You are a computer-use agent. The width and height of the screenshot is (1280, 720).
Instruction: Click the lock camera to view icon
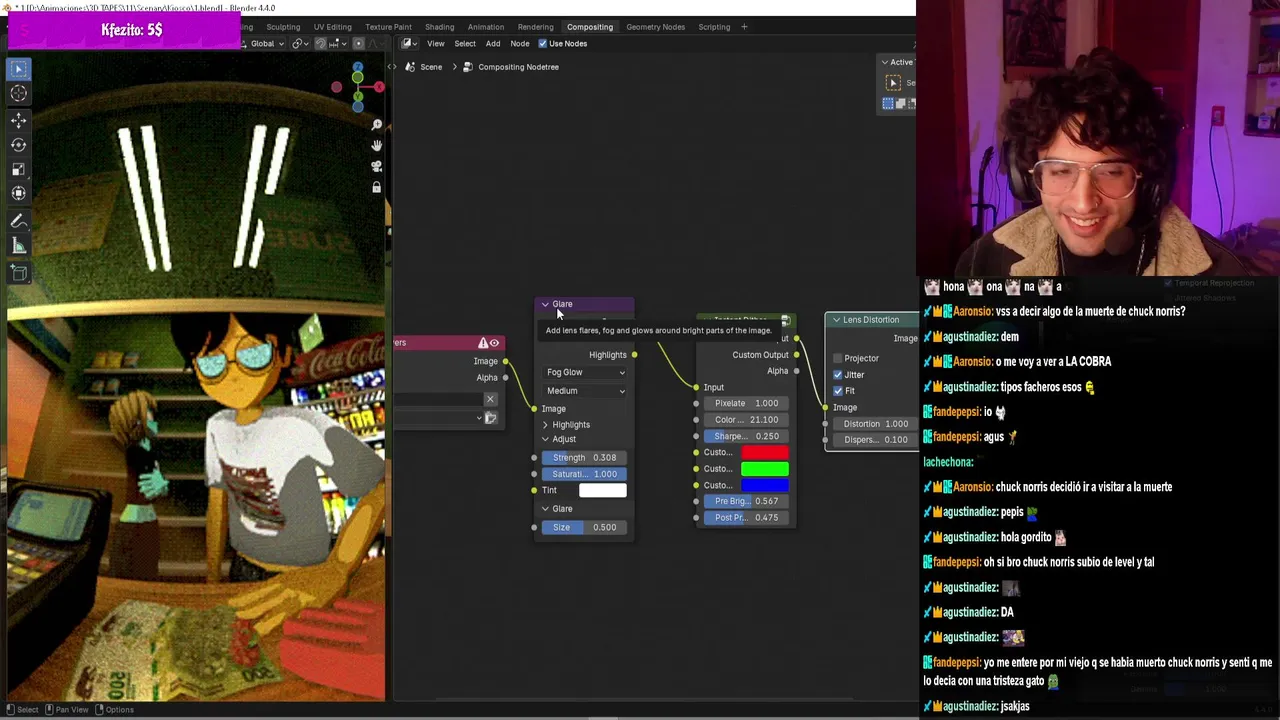point(376,187)
